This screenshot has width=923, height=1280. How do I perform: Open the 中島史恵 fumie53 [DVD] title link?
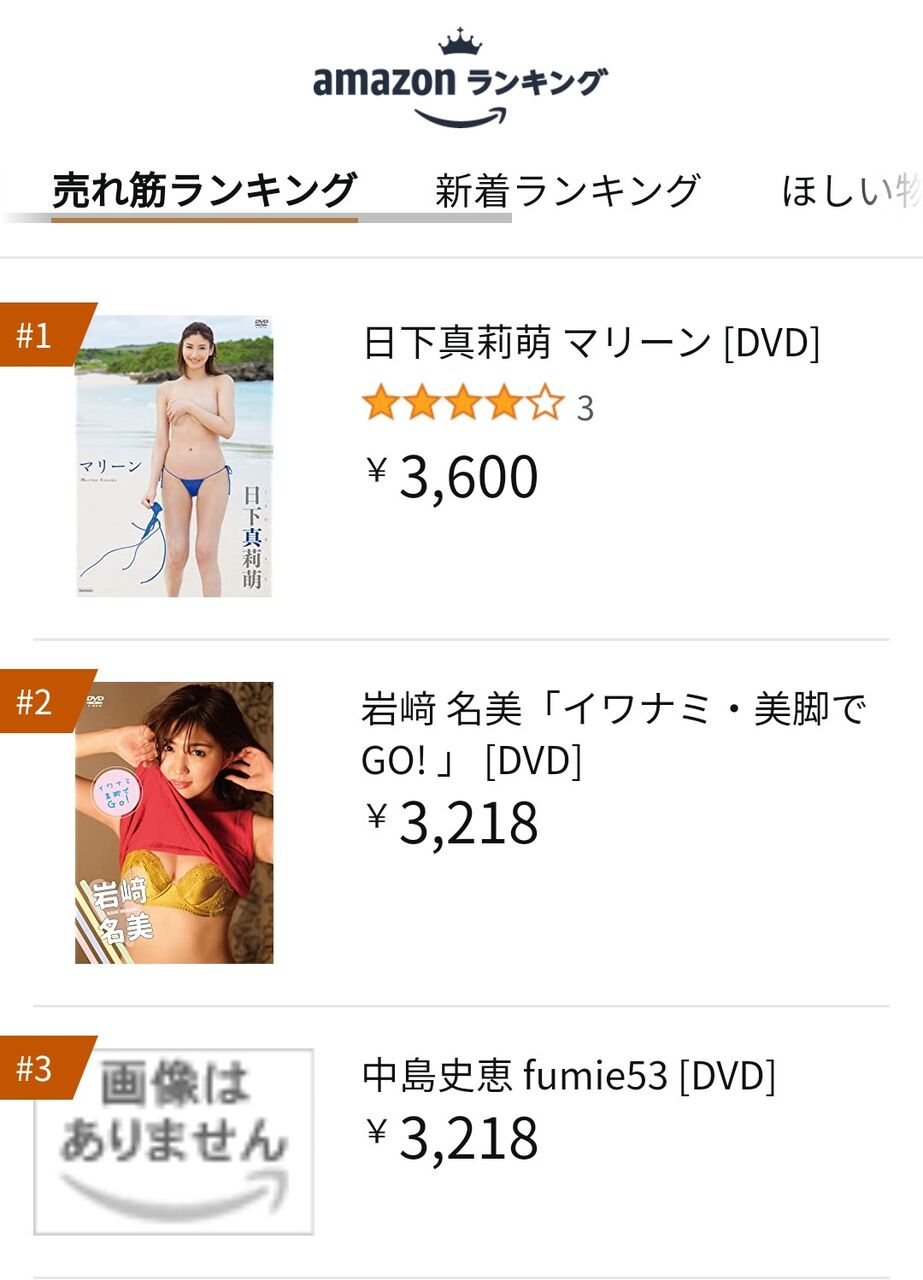569,1076
